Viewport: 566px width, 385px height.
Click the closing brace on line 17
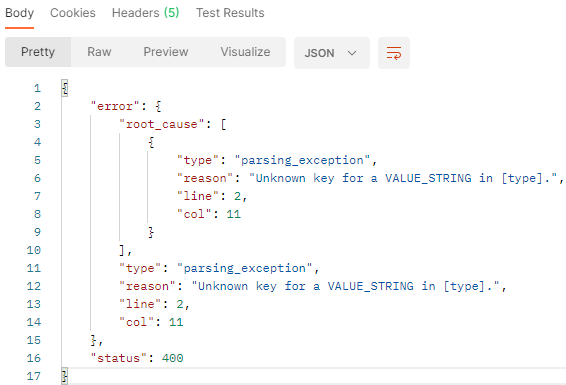pyautogui.click(x=65, y=376)
